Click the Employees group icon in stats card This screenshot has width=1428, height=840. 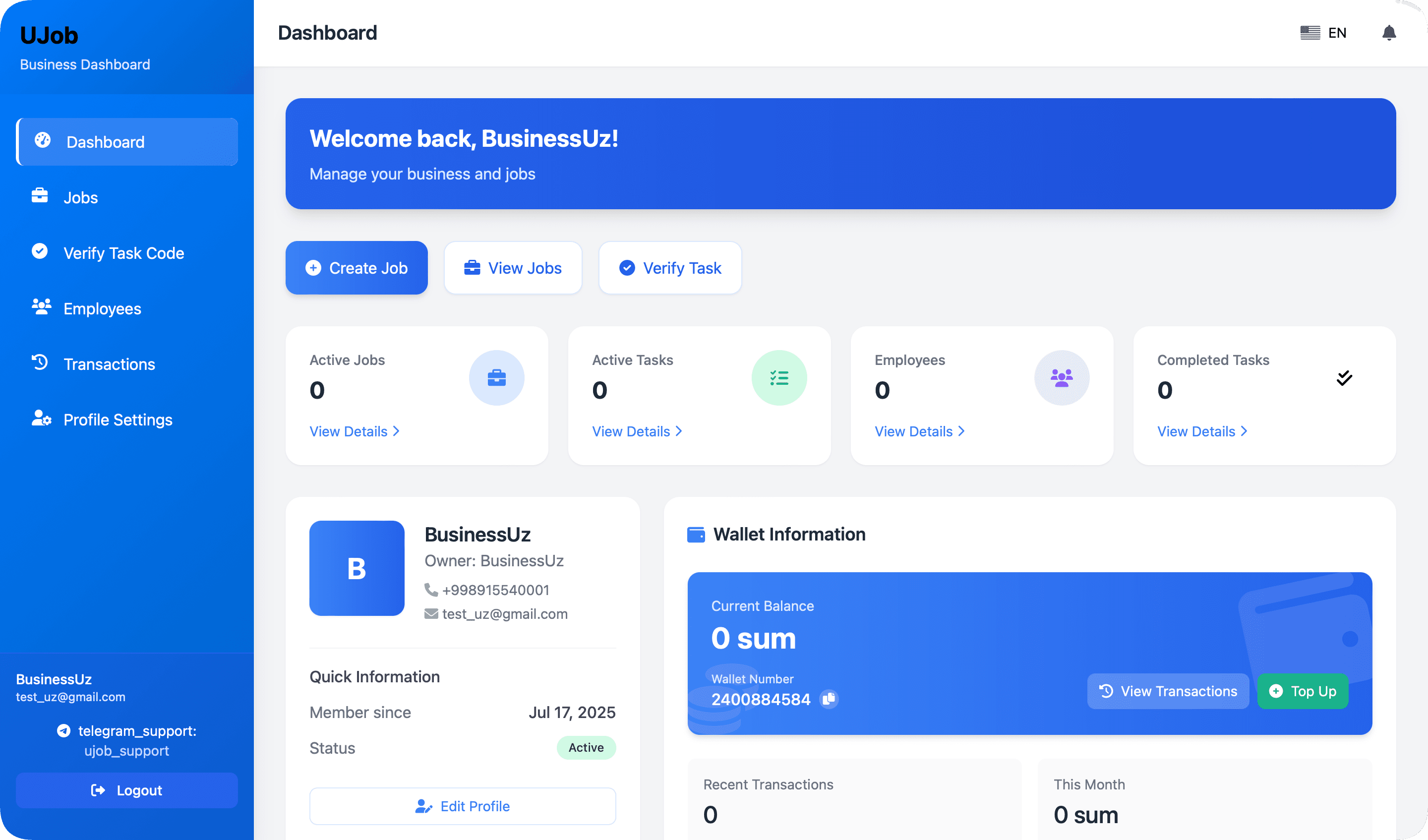tap(1062, 377)
